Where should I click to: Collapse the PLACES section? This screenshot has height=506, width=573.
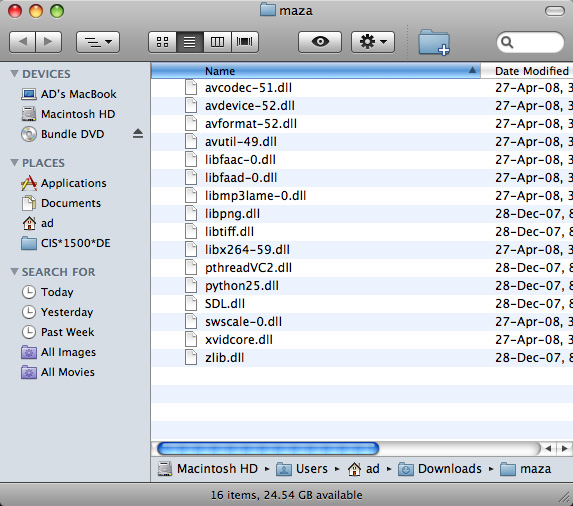(x=14, y=163)
